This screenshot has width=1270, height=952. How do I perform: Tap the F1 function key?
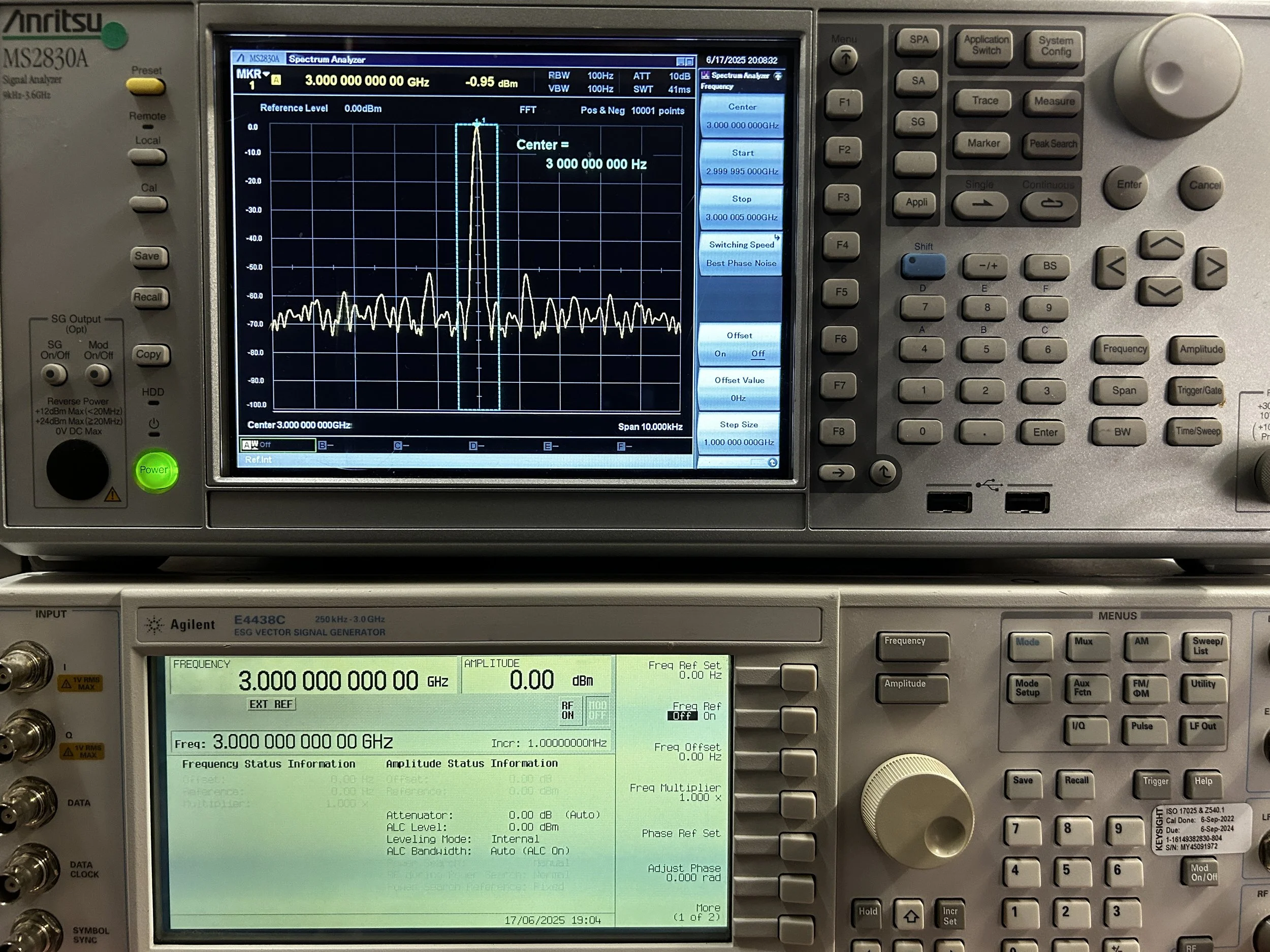(x=844, y=103)
